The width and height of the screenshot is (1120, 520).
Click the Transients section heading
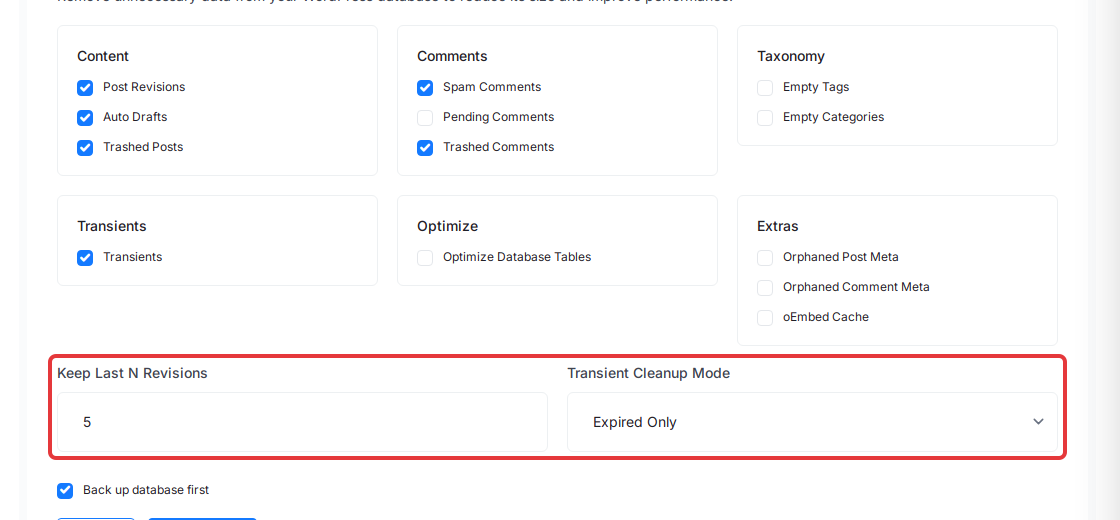(111, 226)
